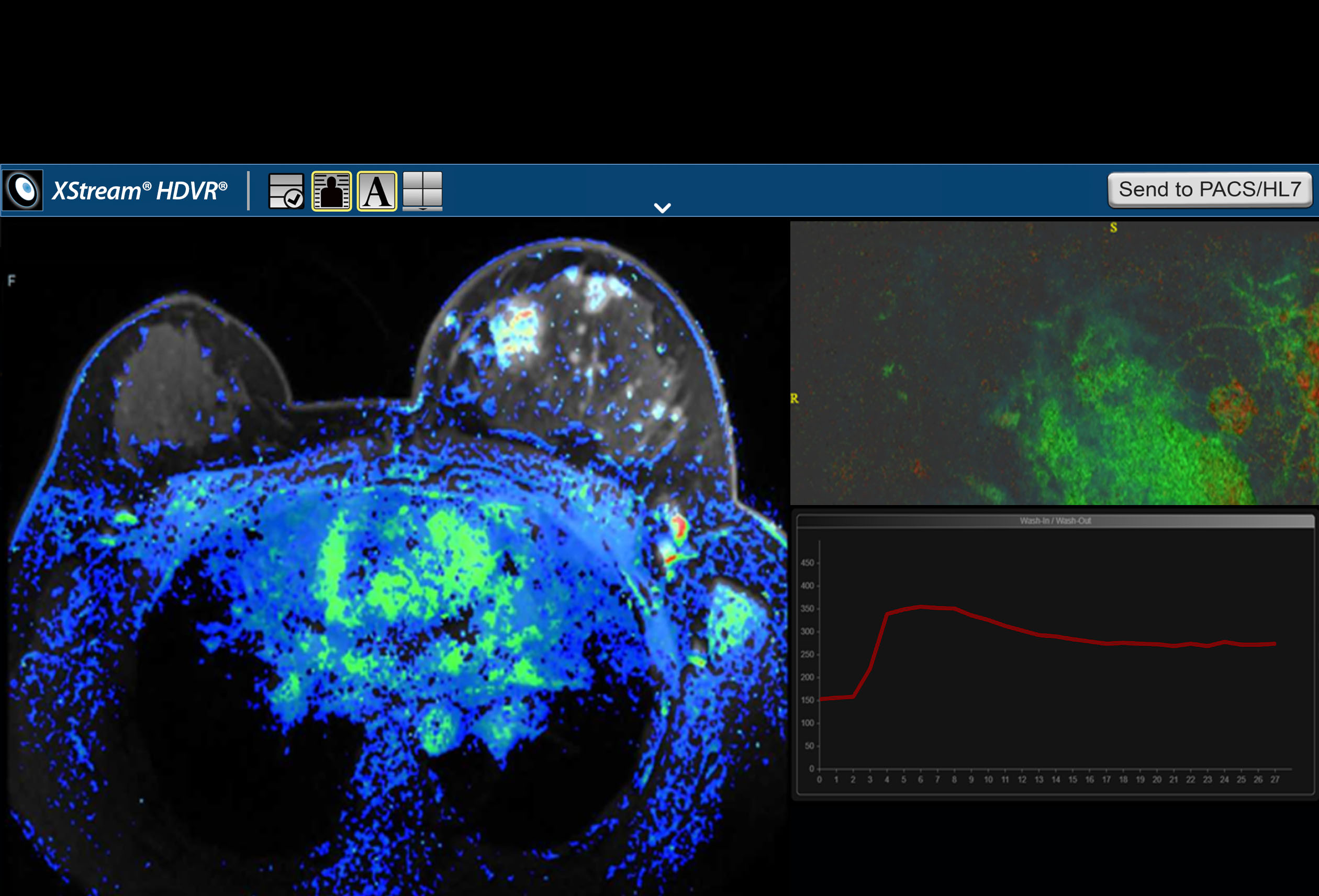This screenshot has height=896, width=1319.
Task: Select the green 3D volume rendering view
Action: click(x=1055, y=363)
